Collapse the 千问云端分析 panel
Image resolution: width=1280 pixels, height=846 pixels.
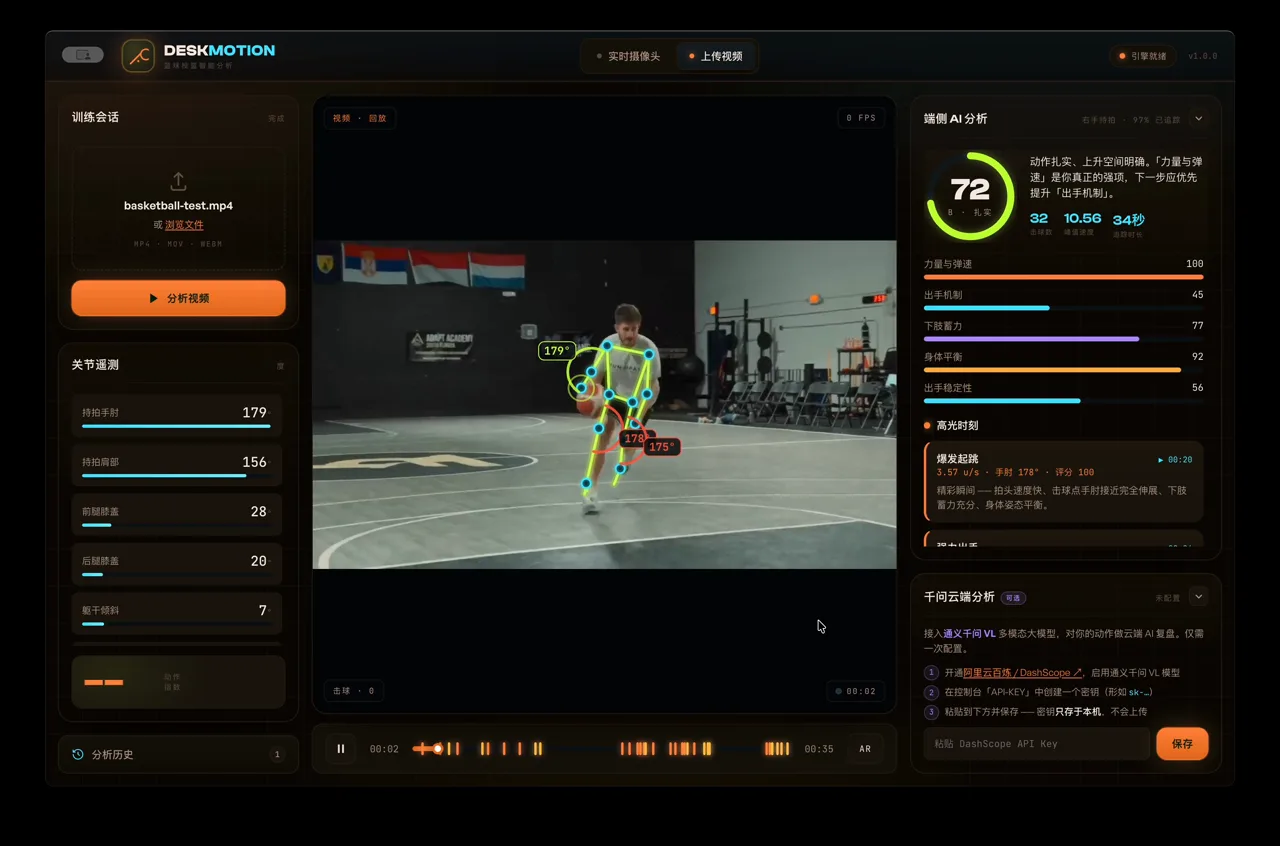tap(1198, 597)
